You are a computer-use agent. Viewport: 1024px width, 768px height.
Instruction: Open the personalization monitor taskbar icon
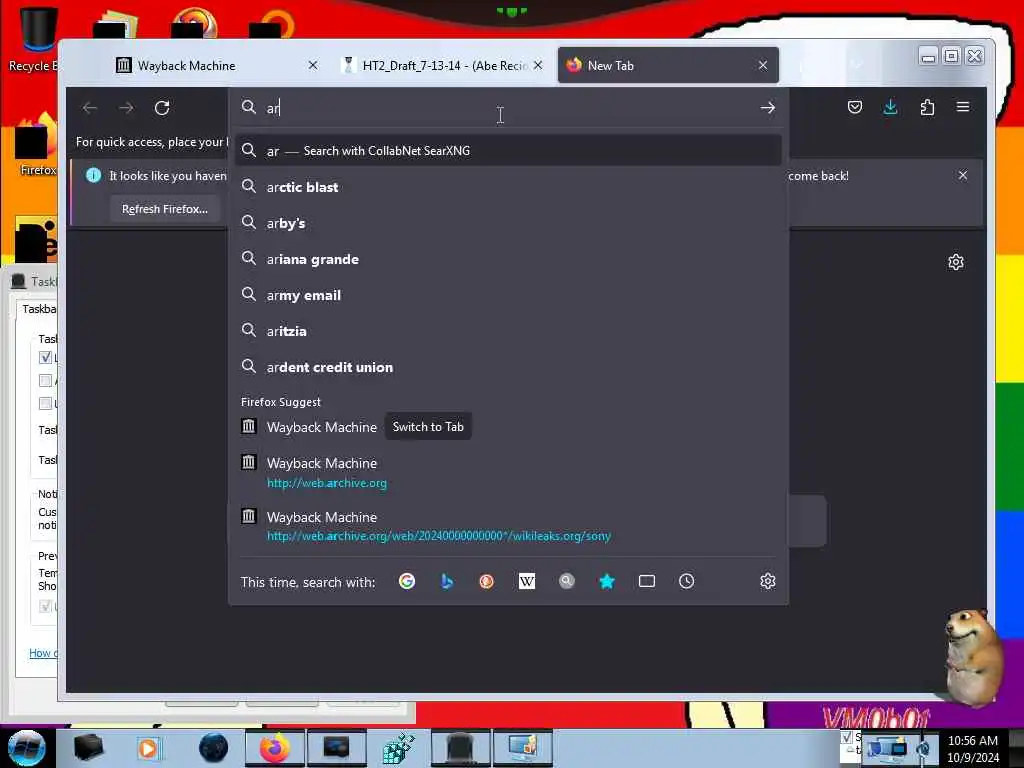[522, 748]
